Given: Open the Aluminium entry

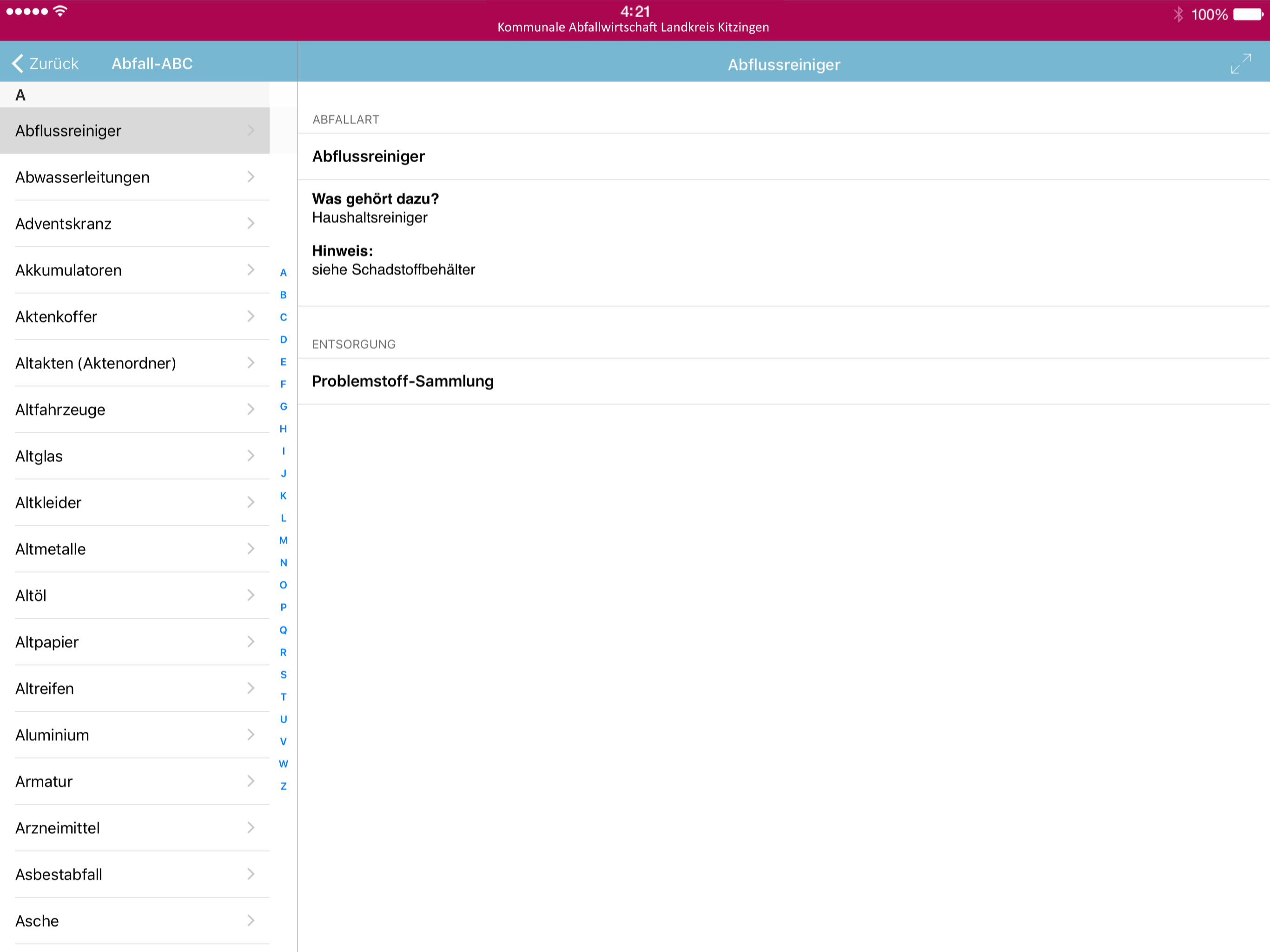Looking at the screenshot, I should point(135,735).
